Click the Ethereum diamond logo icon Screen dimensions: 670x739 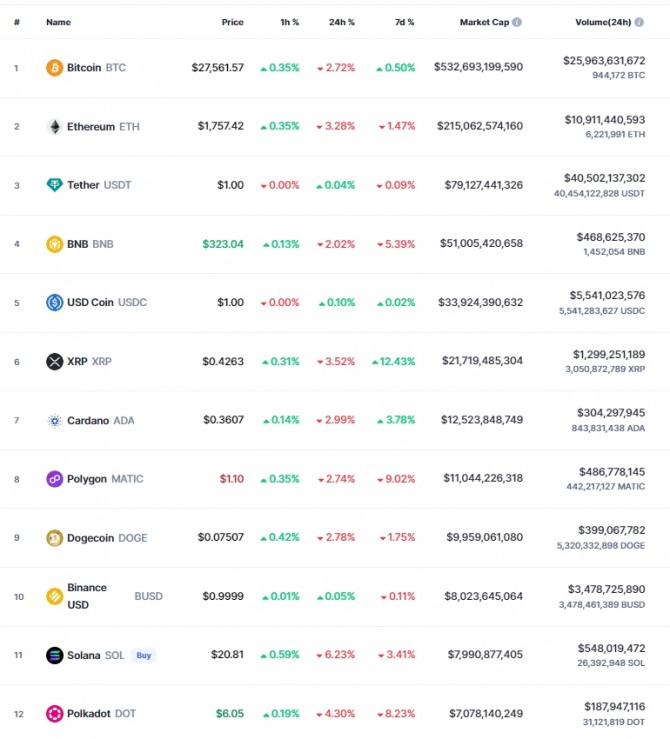55,126
